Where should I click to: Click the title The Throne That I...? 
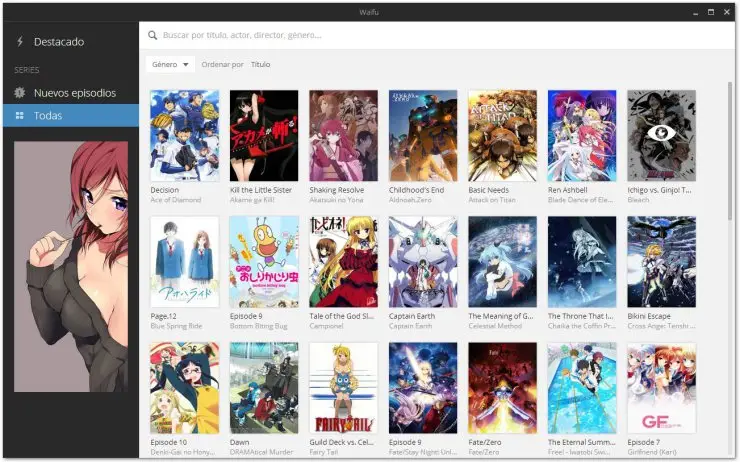click(x=580, y=316)
